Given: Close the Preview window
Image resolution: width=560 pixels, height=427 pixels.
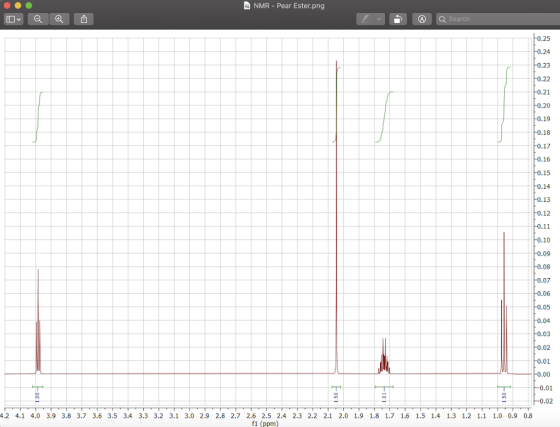Looking at the screenshot, I should 7,5.
